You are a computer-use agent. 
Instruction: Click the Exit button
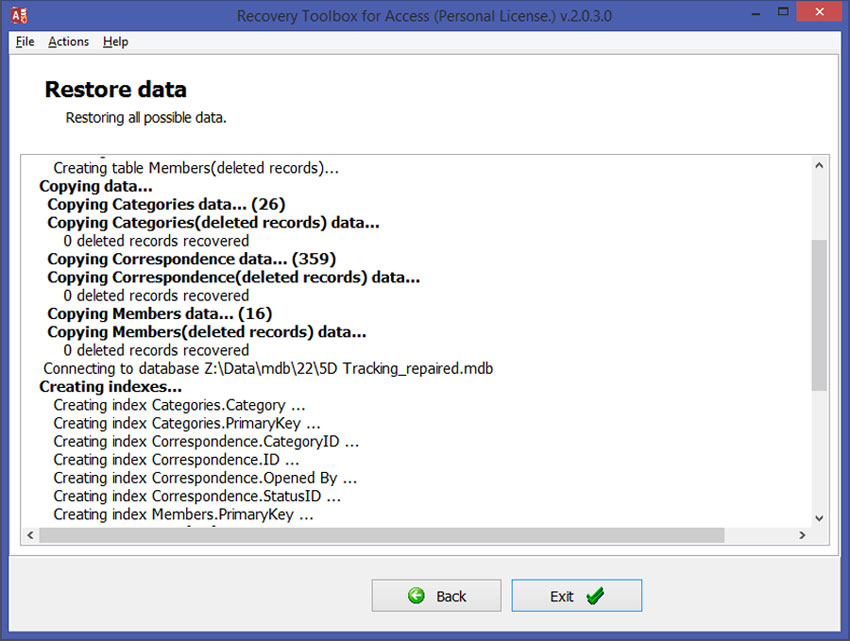pos(577,595)
